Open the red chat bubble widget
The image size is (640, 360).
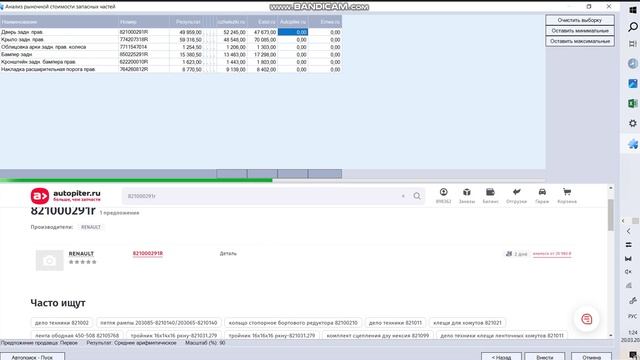(587, 319)
